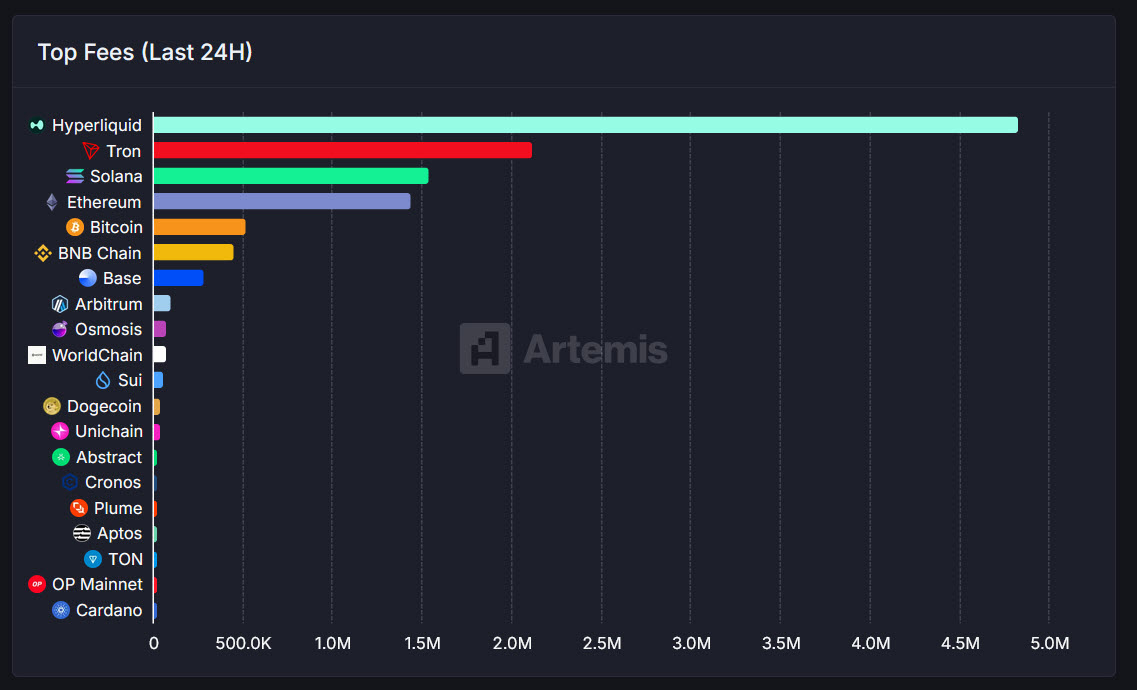Click the 'Plume' label
The height and width of the screenshot is (690, 1137).
point(118,508)
